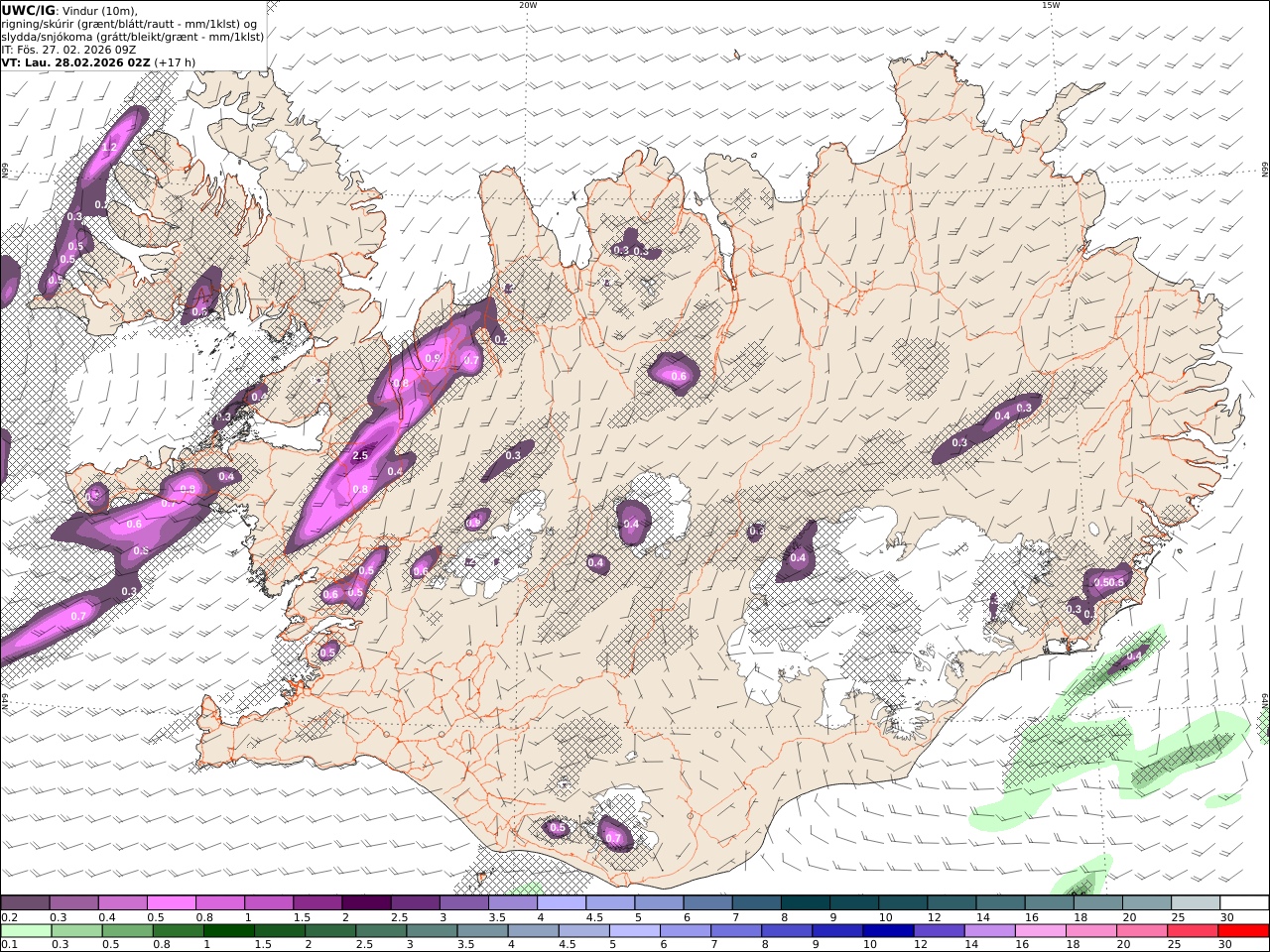Click the '2.5' snowfall value on the map
The width and height of the screenshot is (1270, 952).
tap(360, 456)
